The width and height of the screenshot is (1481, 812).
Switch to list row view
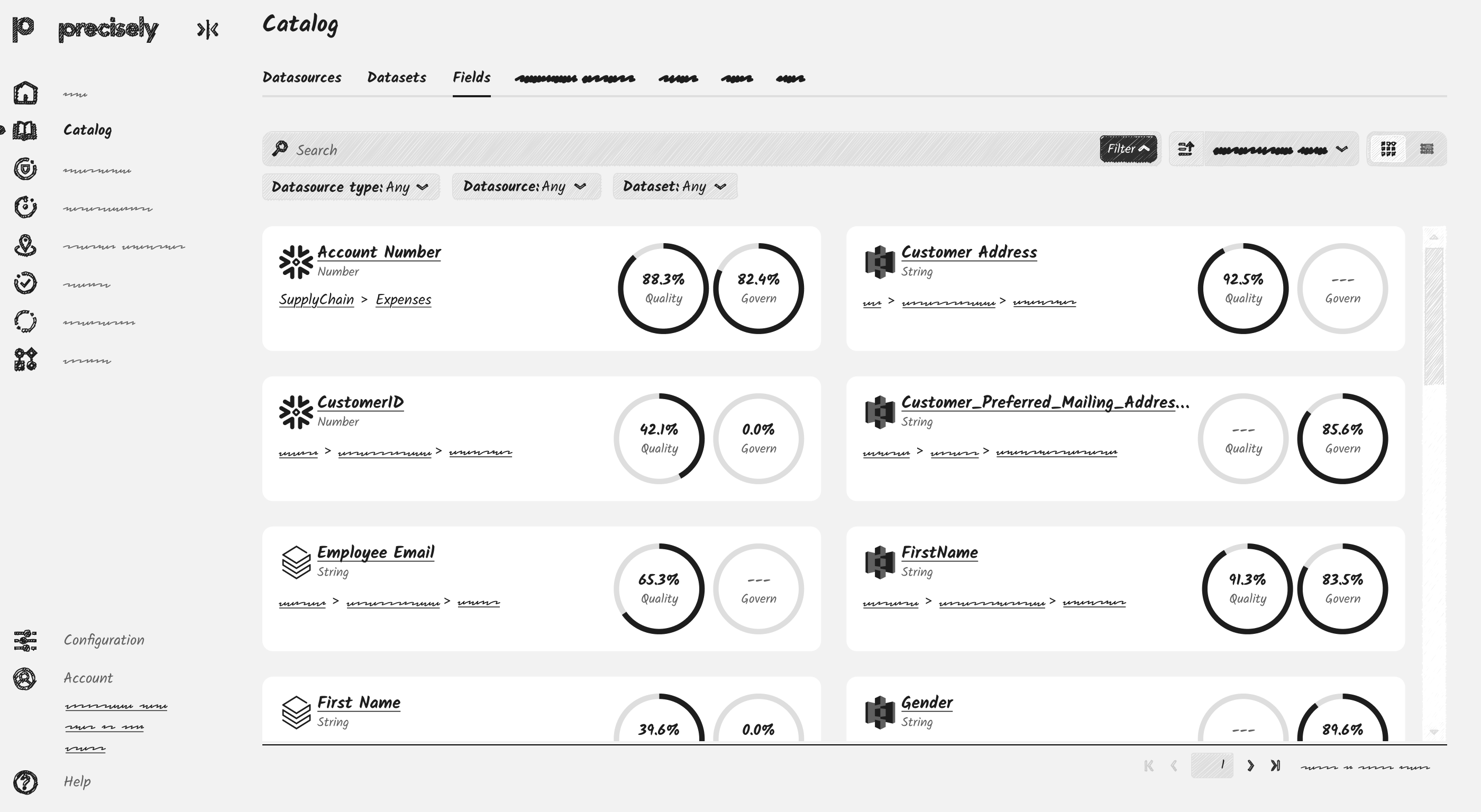[x=1427, y=150]
